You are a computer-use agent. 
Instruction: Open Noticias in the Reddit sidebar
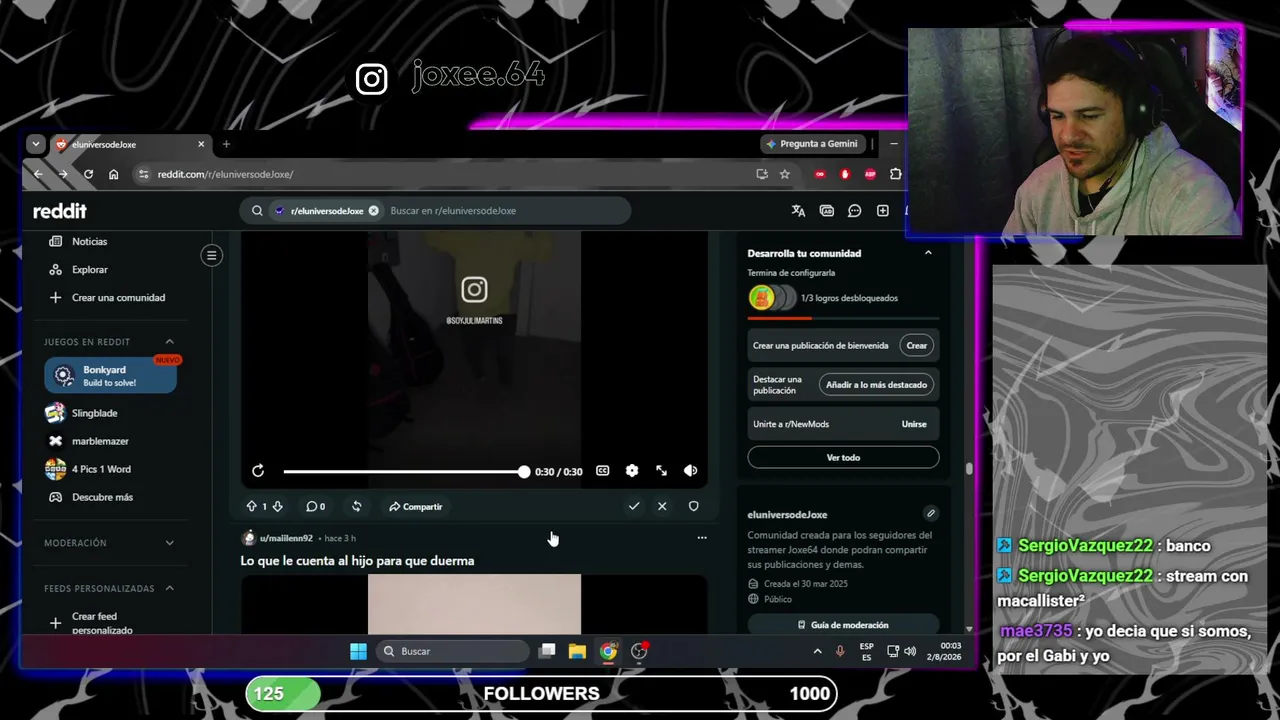[89, 241]
